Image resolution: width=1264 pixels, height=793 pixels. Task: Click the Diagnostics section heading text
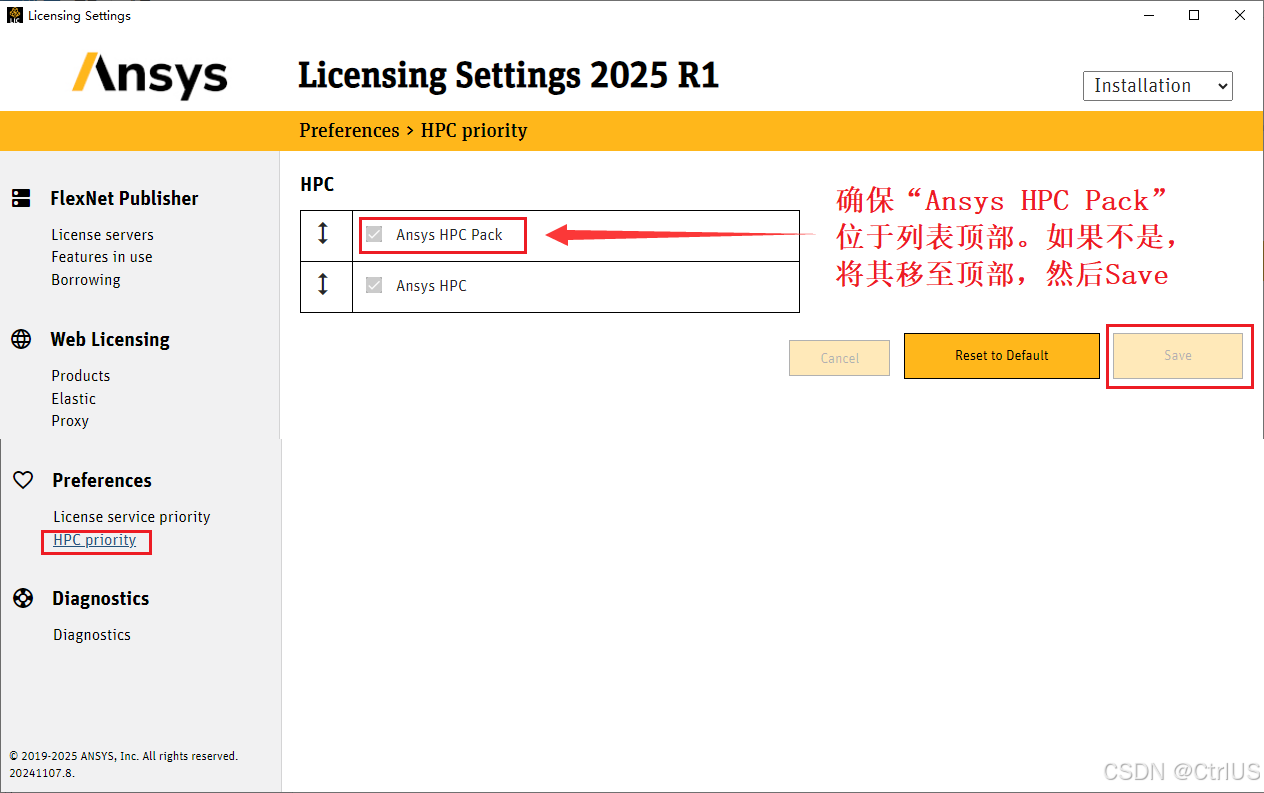(101, 598)
